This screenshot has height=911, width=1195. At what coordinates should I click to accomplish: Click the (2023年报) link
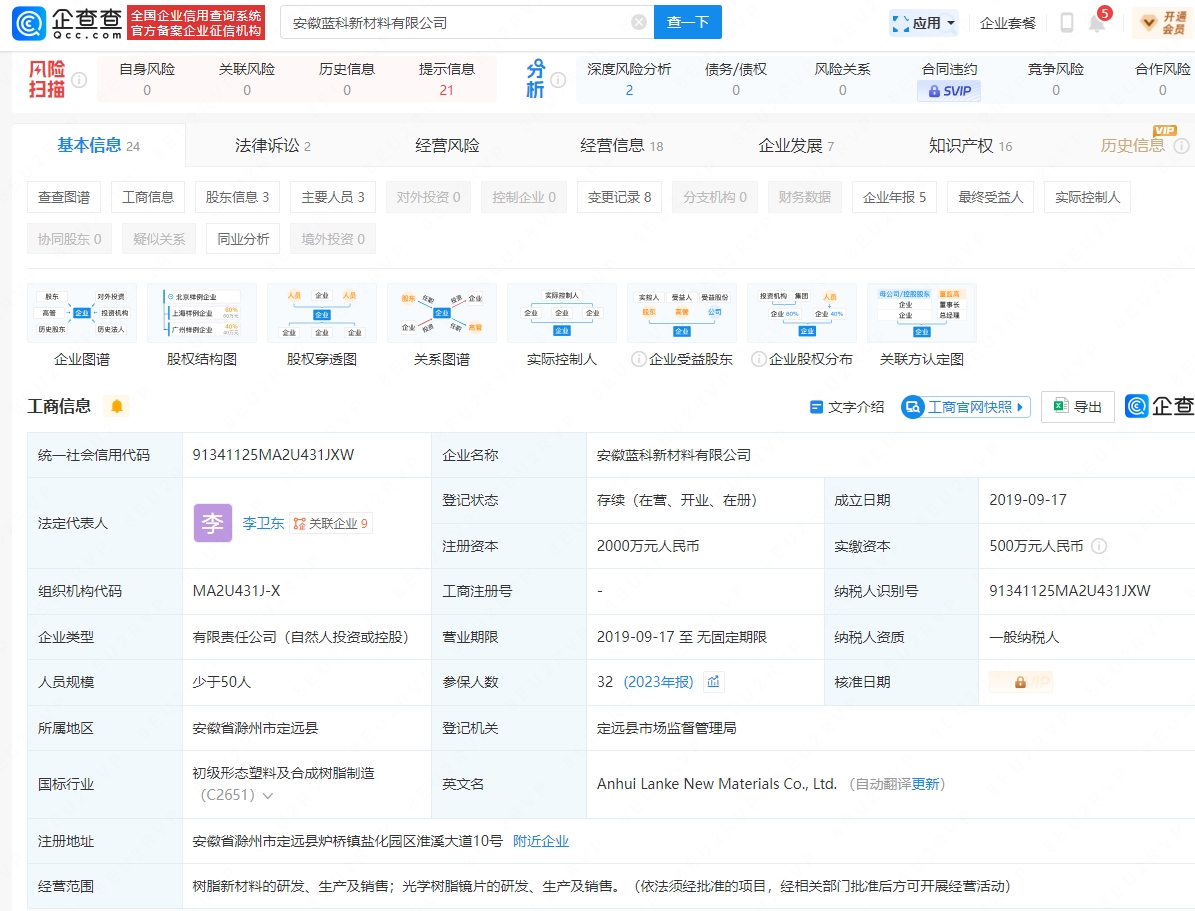point(658,682)
